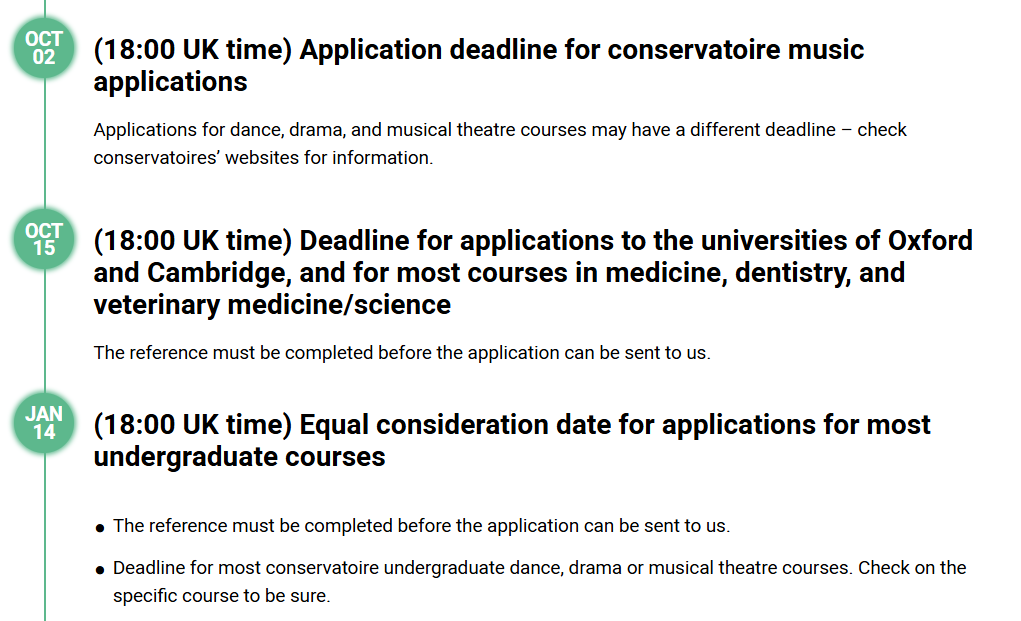
Task: Click 'veterinary medicine/science' heading text
Action: click(x=272, y=305)
